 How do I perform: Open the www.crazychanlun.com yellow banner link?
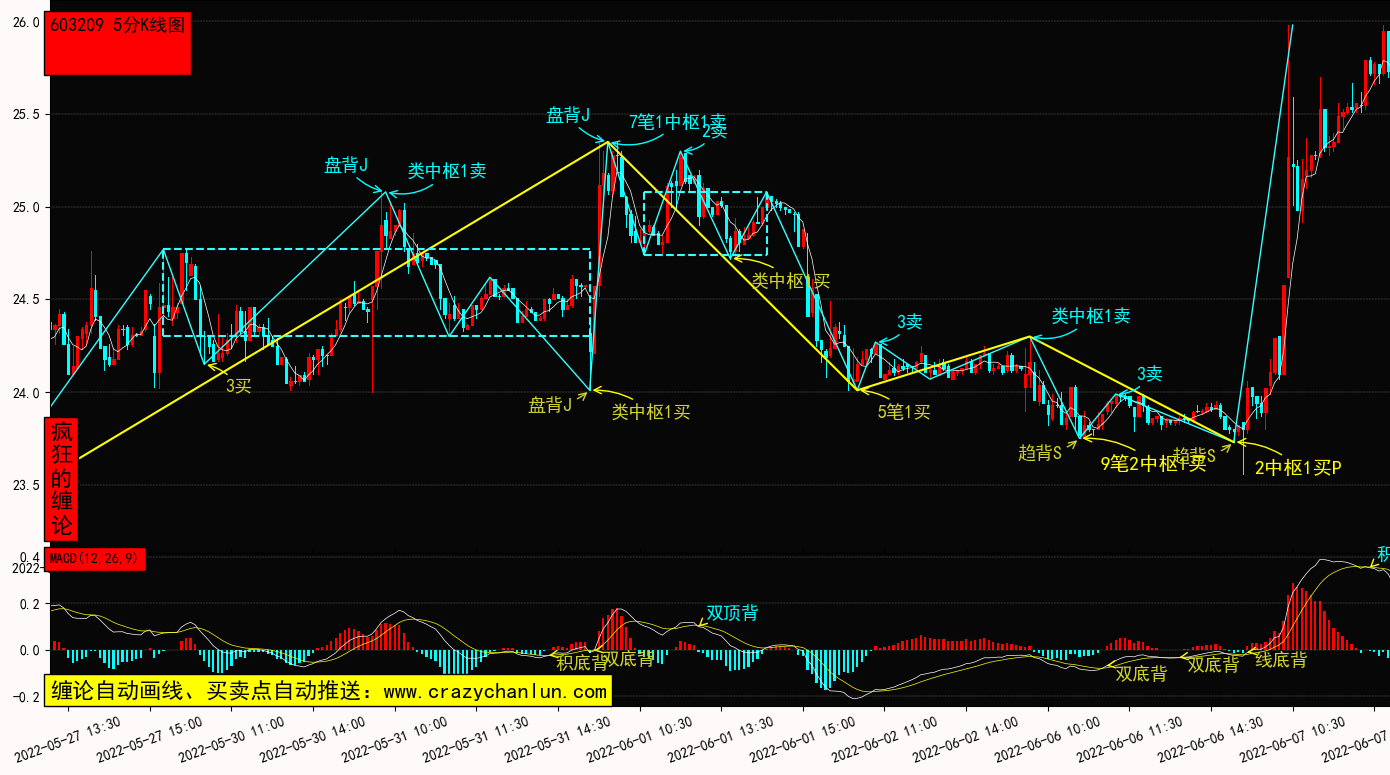327,690
